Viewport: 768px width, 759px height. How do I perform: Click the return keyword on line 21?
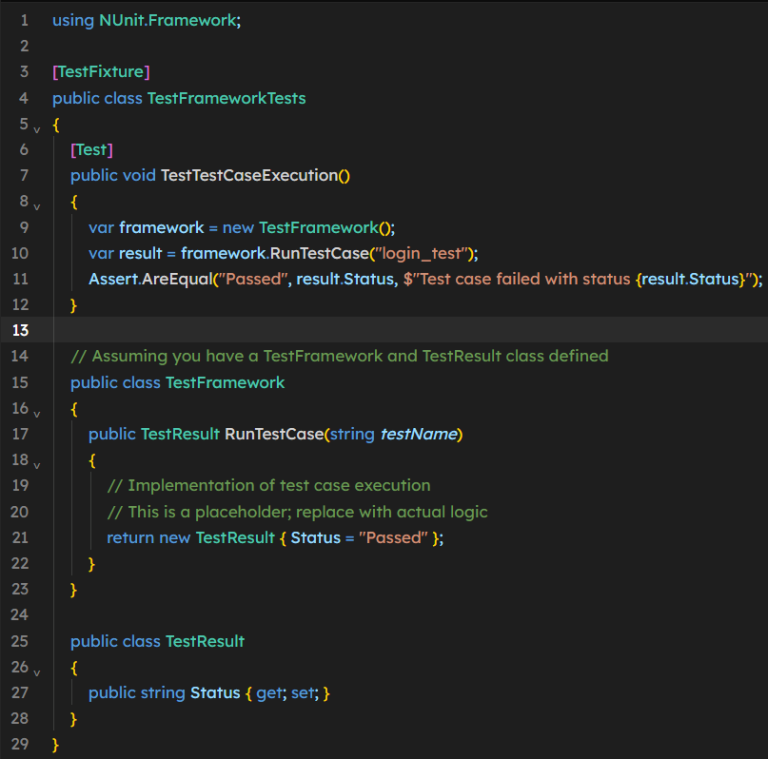[130, 537]
